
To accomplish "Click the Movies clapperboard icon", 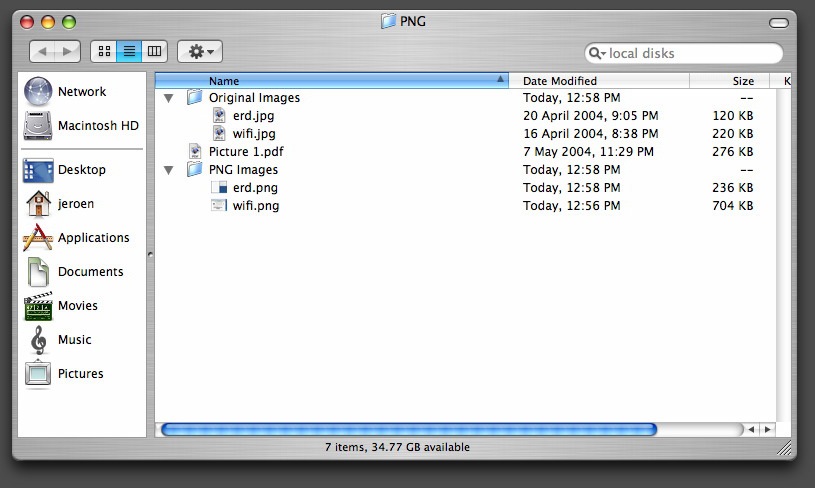I will [38, 306].
